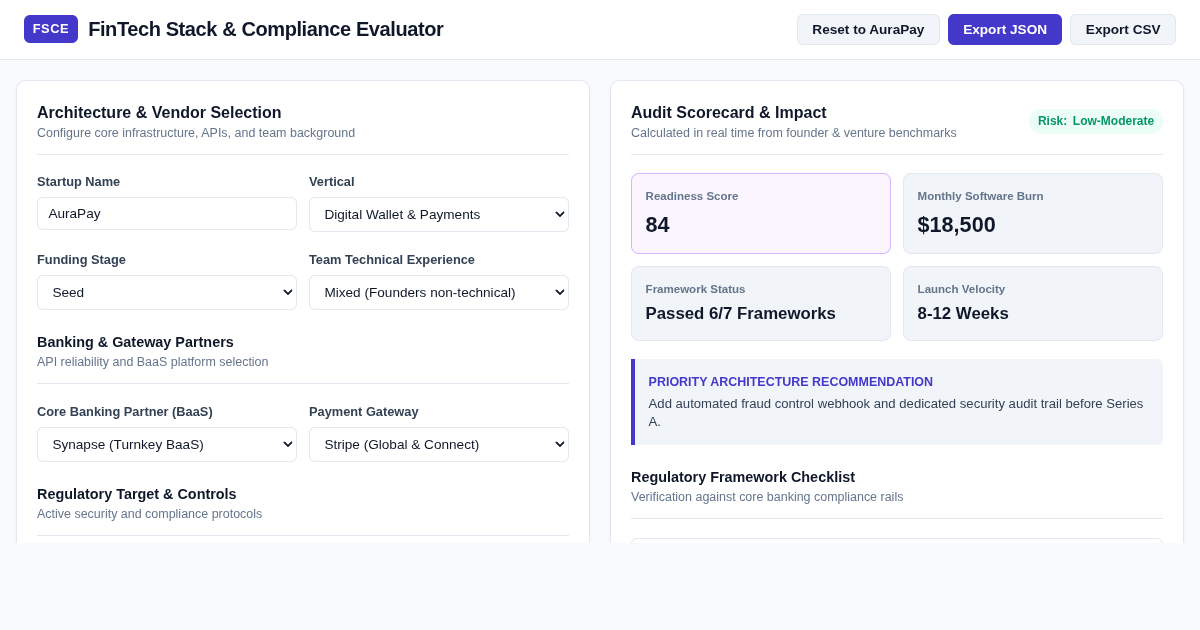Export results as JSON
The height and width of the screenshot is (630, 1200).
click(x=1005, y=29)
